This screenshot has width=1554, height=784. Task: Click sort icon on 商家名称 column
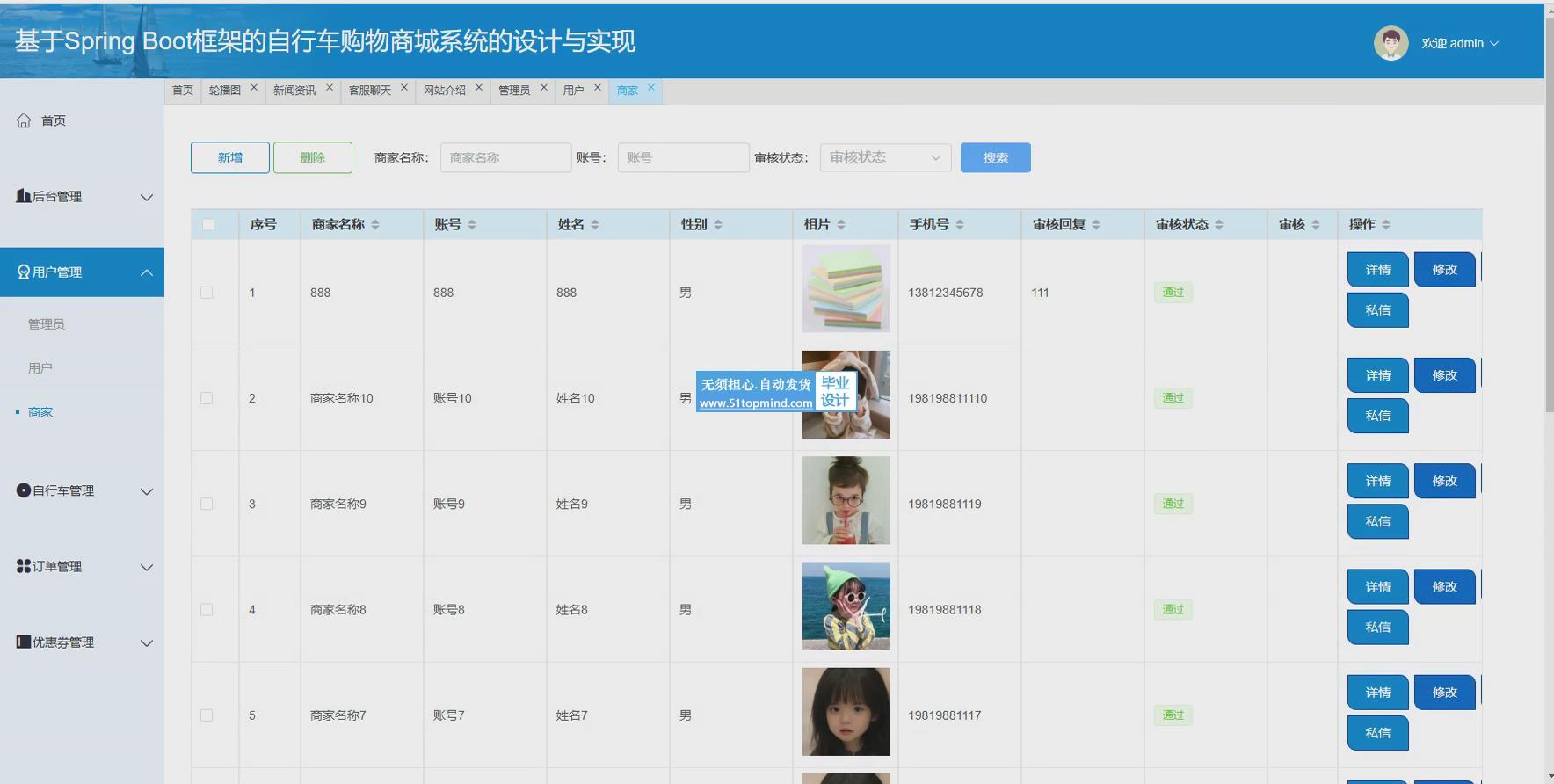pos(375,225)
